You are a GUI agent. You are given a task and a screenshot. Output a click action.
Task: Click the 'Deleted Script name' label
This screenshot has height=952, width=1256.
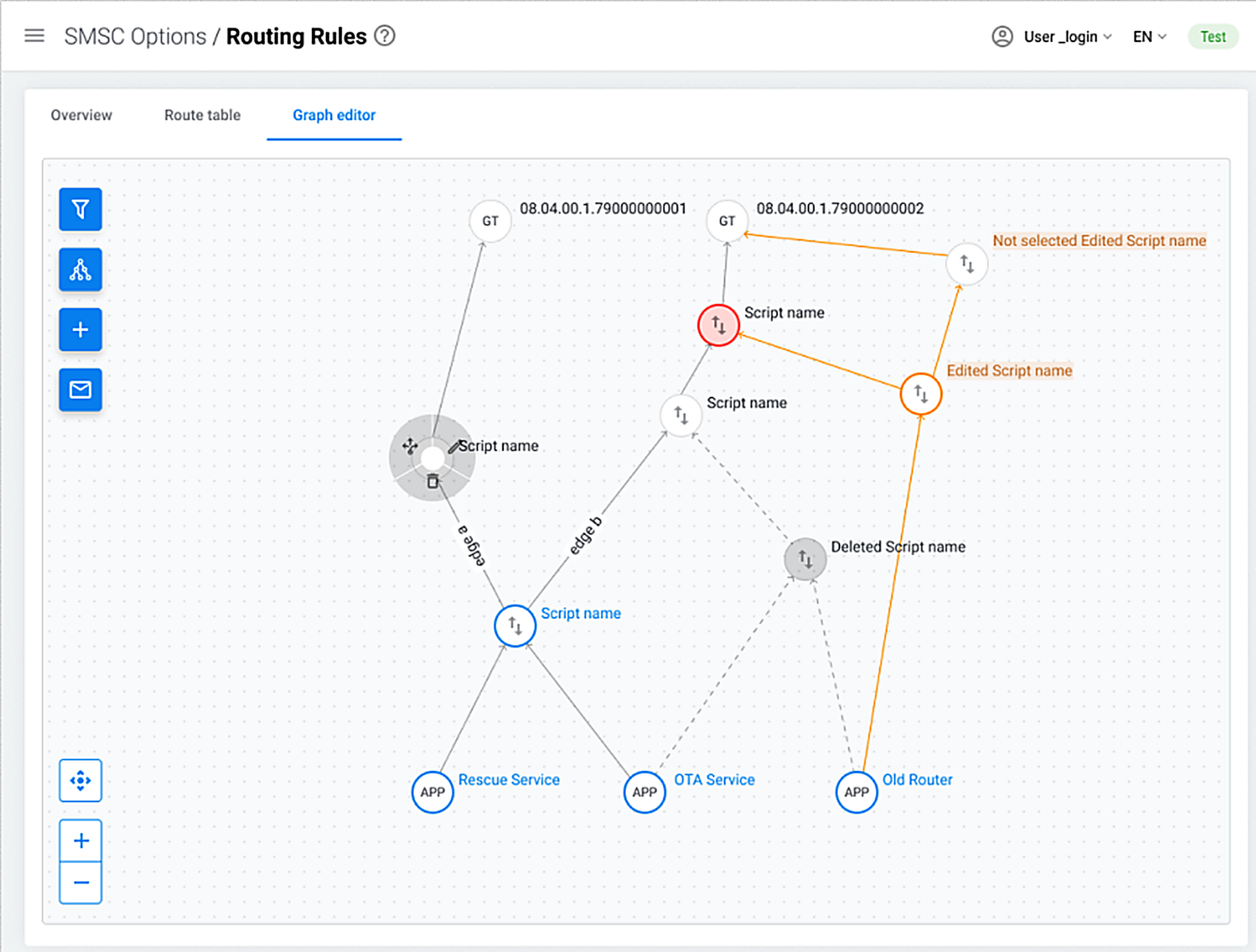tap(898, 547)
